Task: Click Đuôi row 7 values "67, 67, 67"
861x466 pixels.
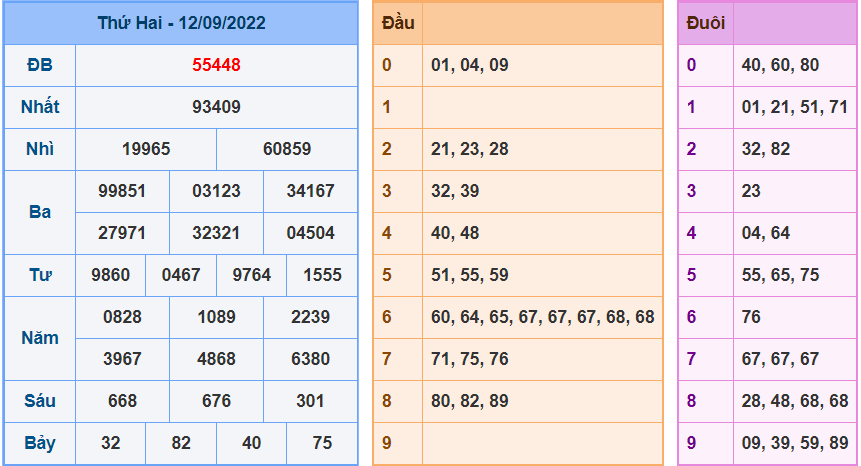Action: point(780,359)
